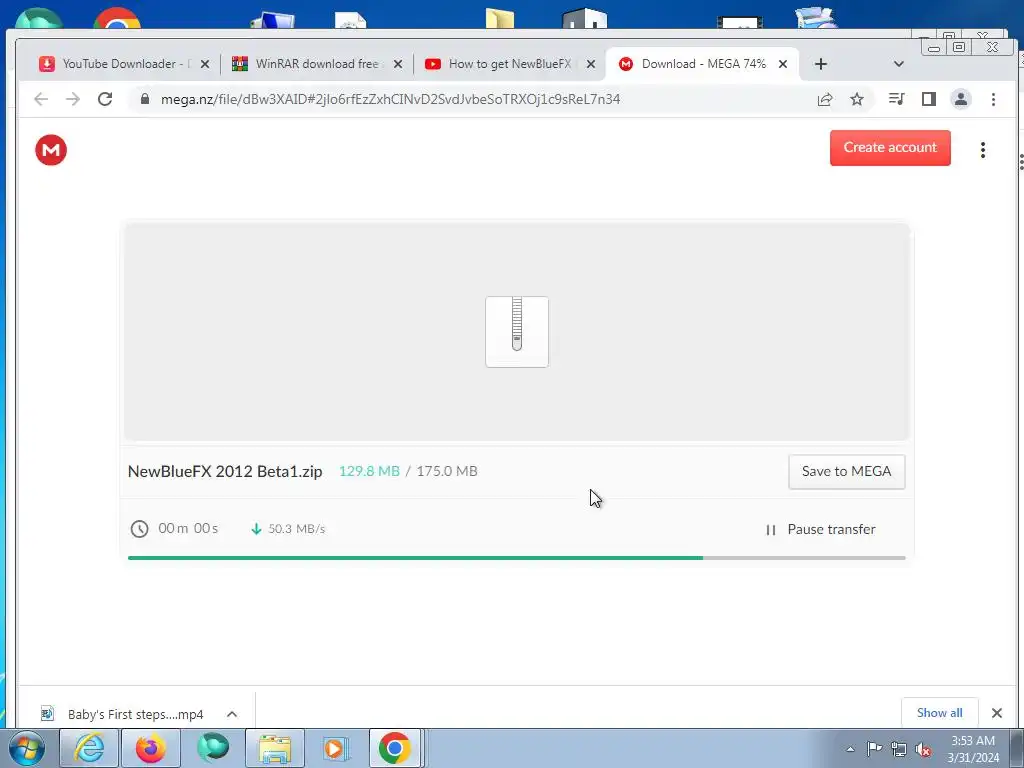
Task: Open the green globe taskbar app
Action: [x=213, y=748]
